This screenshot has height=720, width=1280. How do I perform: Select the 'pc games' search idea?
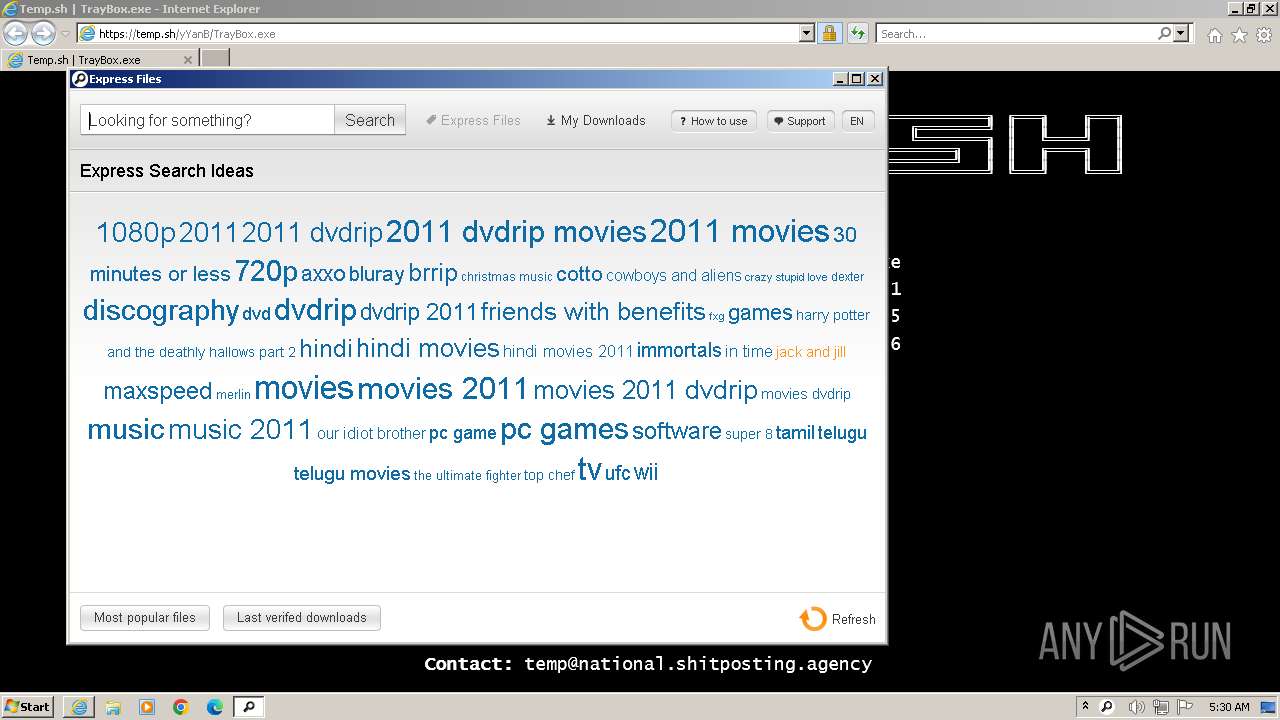(564, 430)
